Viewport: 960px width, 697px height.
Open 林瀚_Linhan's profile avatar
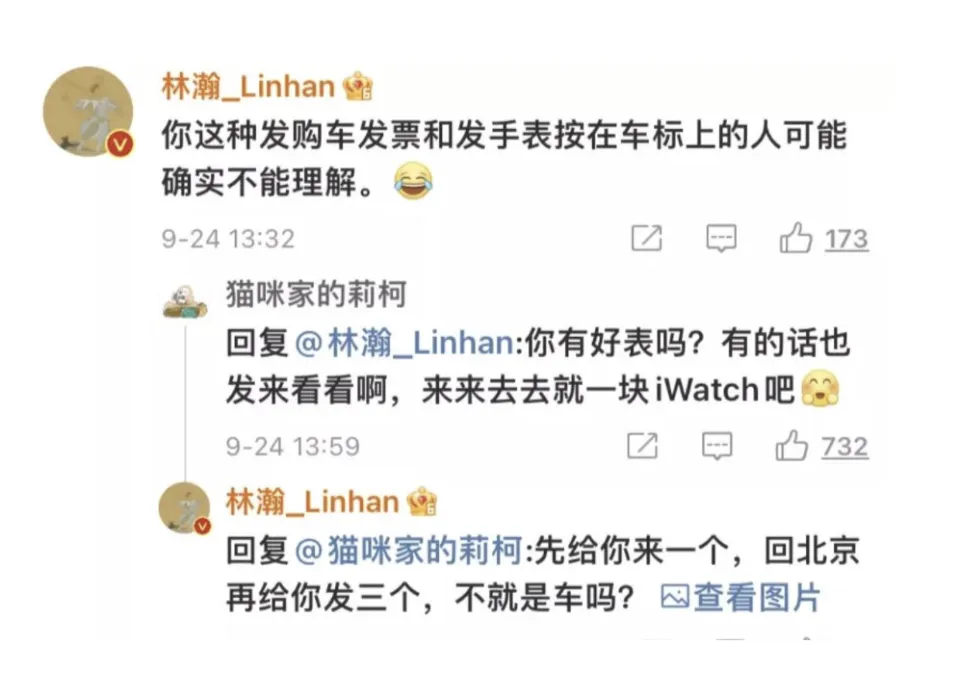(89, 108)
